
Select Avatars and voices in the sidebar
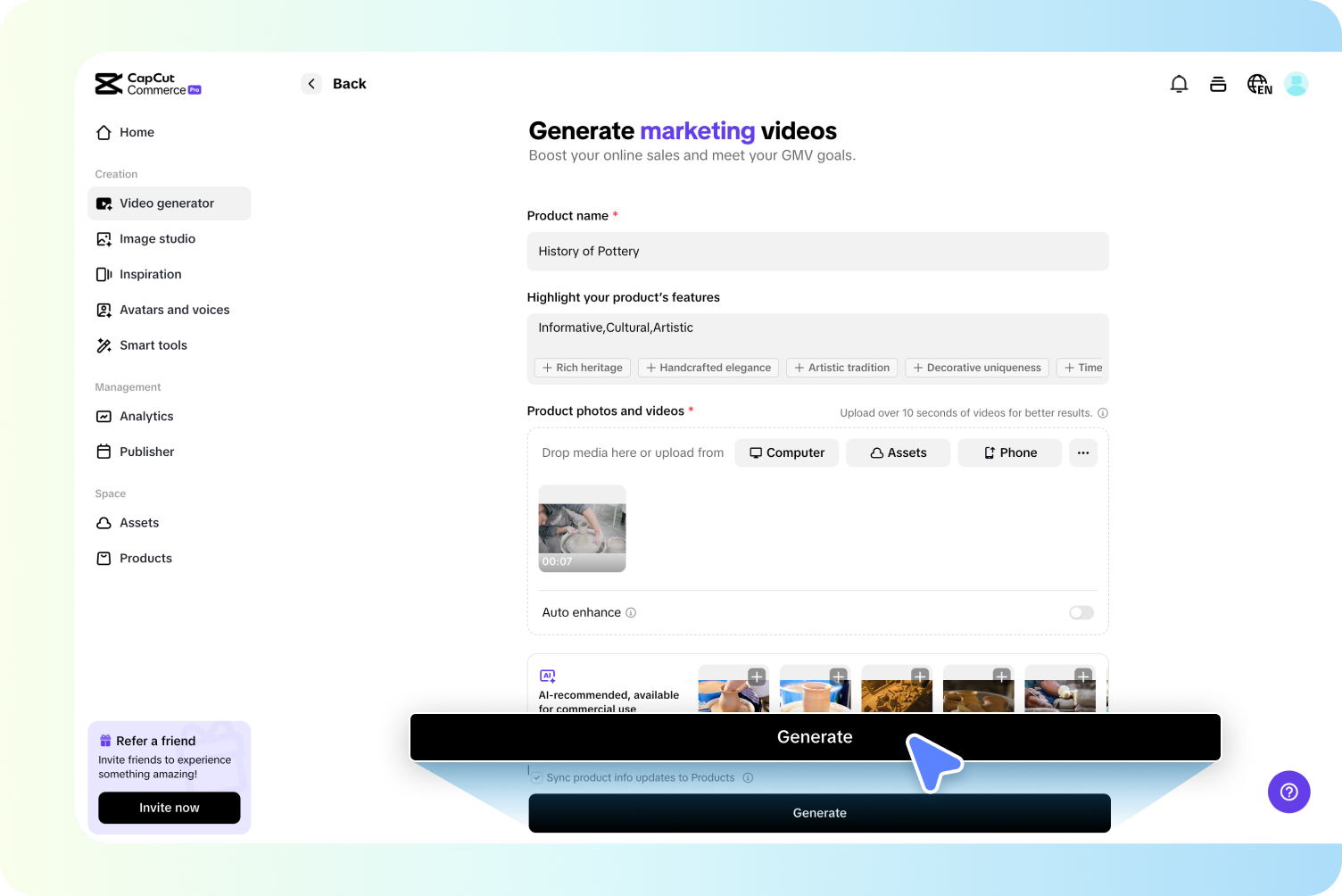click(174, 310)
